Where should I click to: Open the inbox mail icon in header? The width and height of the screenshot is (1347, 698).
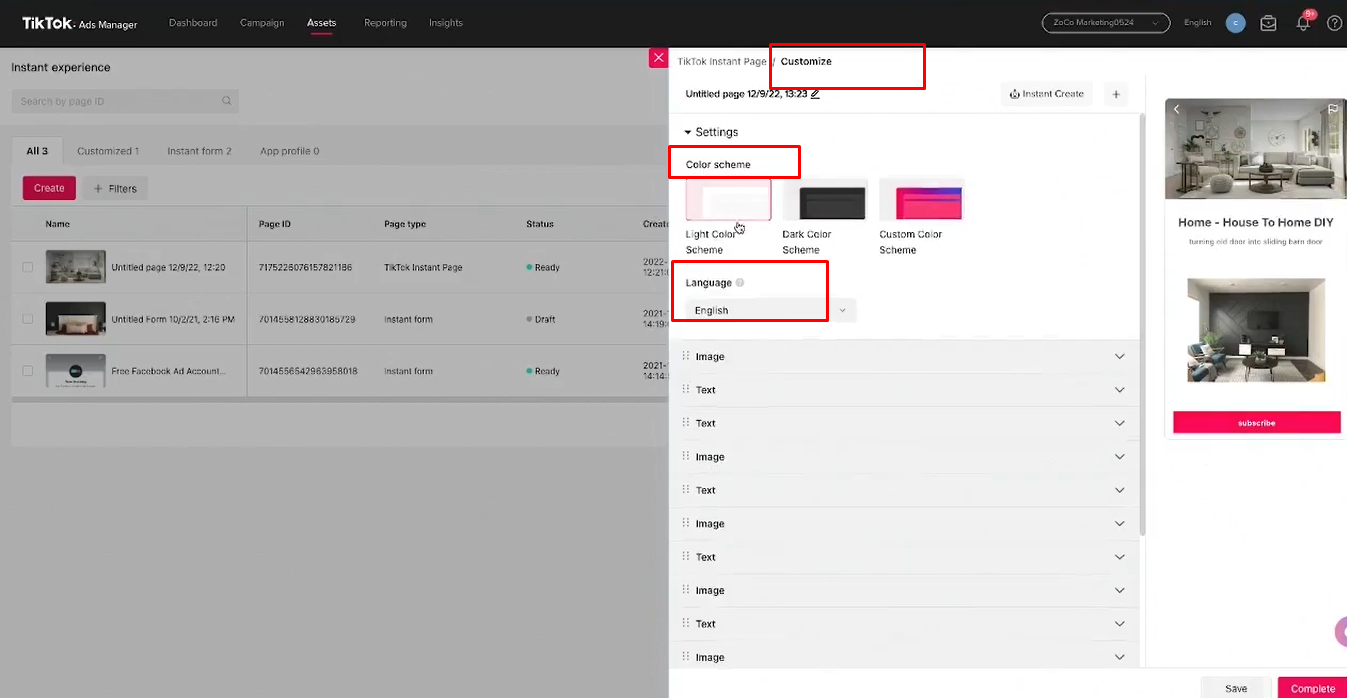coord(1268,23)
